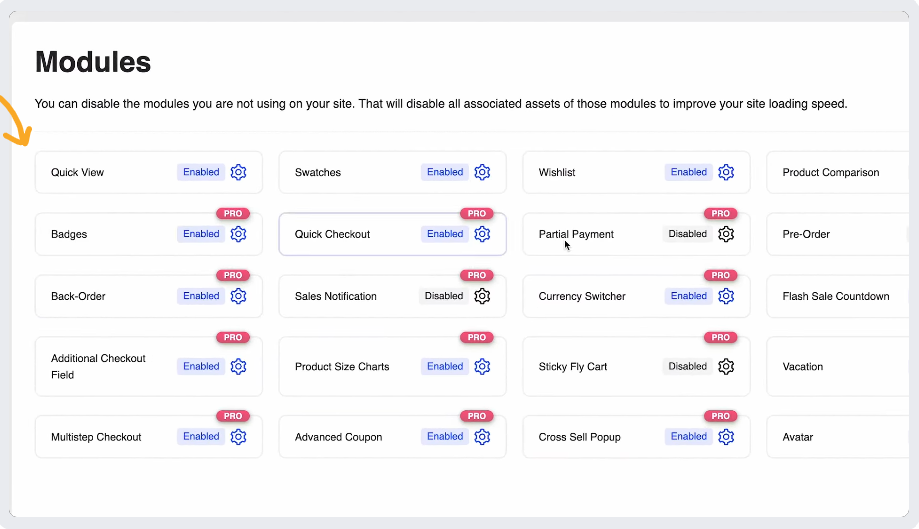Open Multistep Checkout settings gear

(238, 436)
